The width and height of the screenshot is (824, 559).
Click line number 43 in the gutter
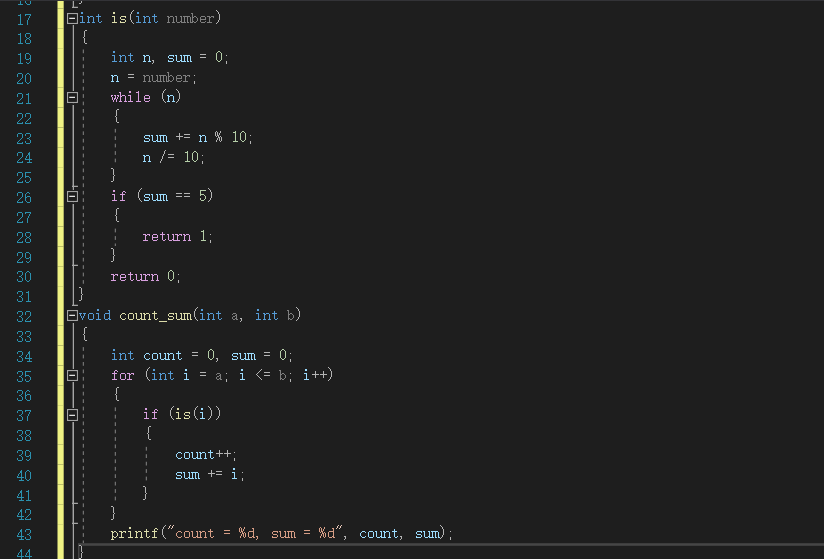click(x=24, y=535)
